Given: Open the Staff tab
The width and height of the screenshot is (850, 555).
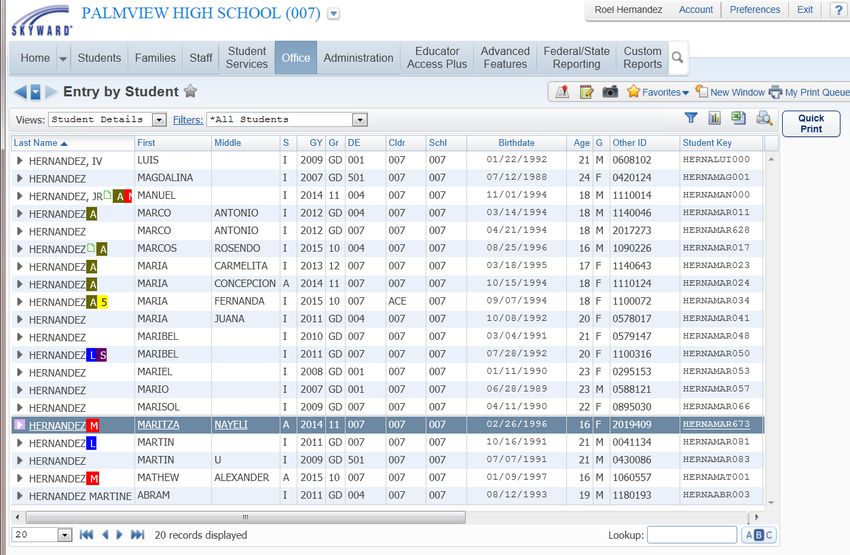Looking at the screenshot, I should [x=201, y=57].
